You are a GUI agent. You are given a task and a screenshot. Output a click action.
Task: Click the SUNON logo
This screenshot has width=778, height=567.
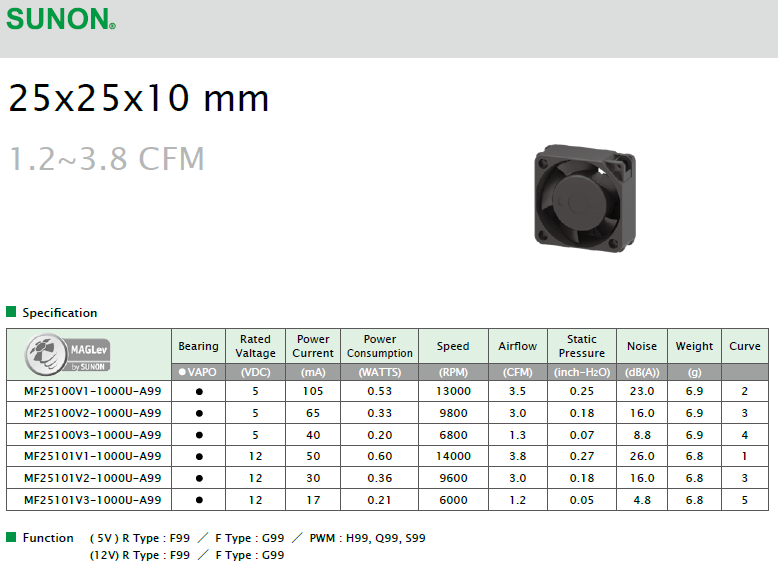pyautogui.click(x=61, y=19)
